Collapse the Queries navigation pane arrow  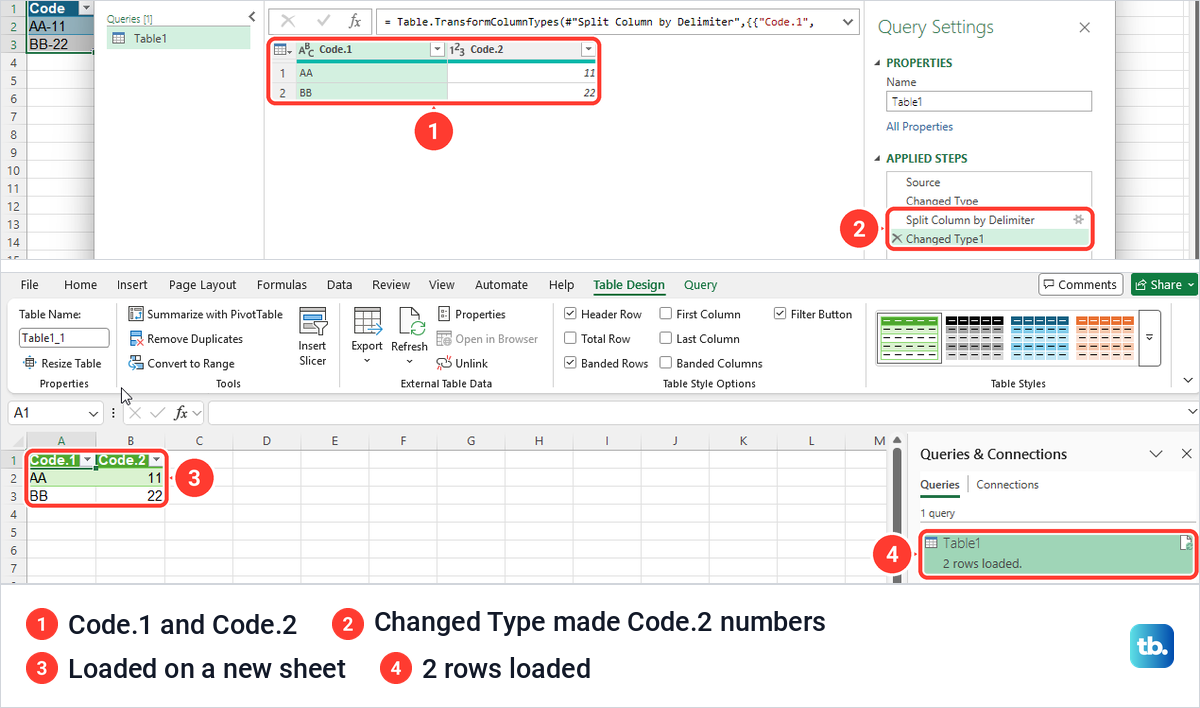(x=250, y=19)
